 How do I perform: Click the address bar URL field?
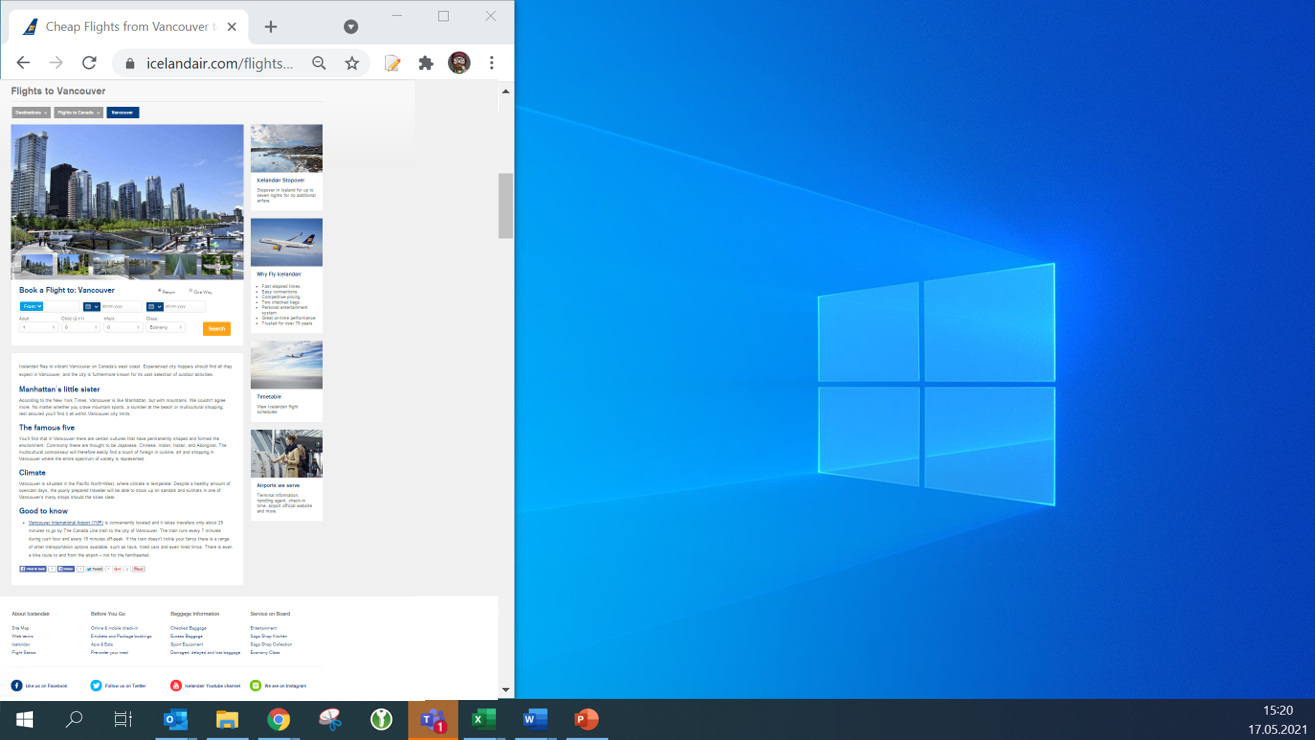click(x=220, y=63)
